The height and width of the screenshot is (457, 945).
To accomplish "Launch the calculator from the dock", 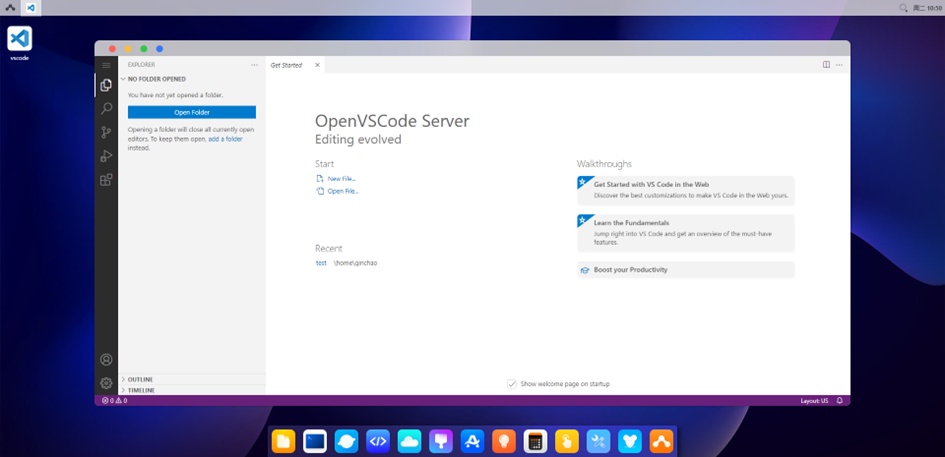I will 535,441.
